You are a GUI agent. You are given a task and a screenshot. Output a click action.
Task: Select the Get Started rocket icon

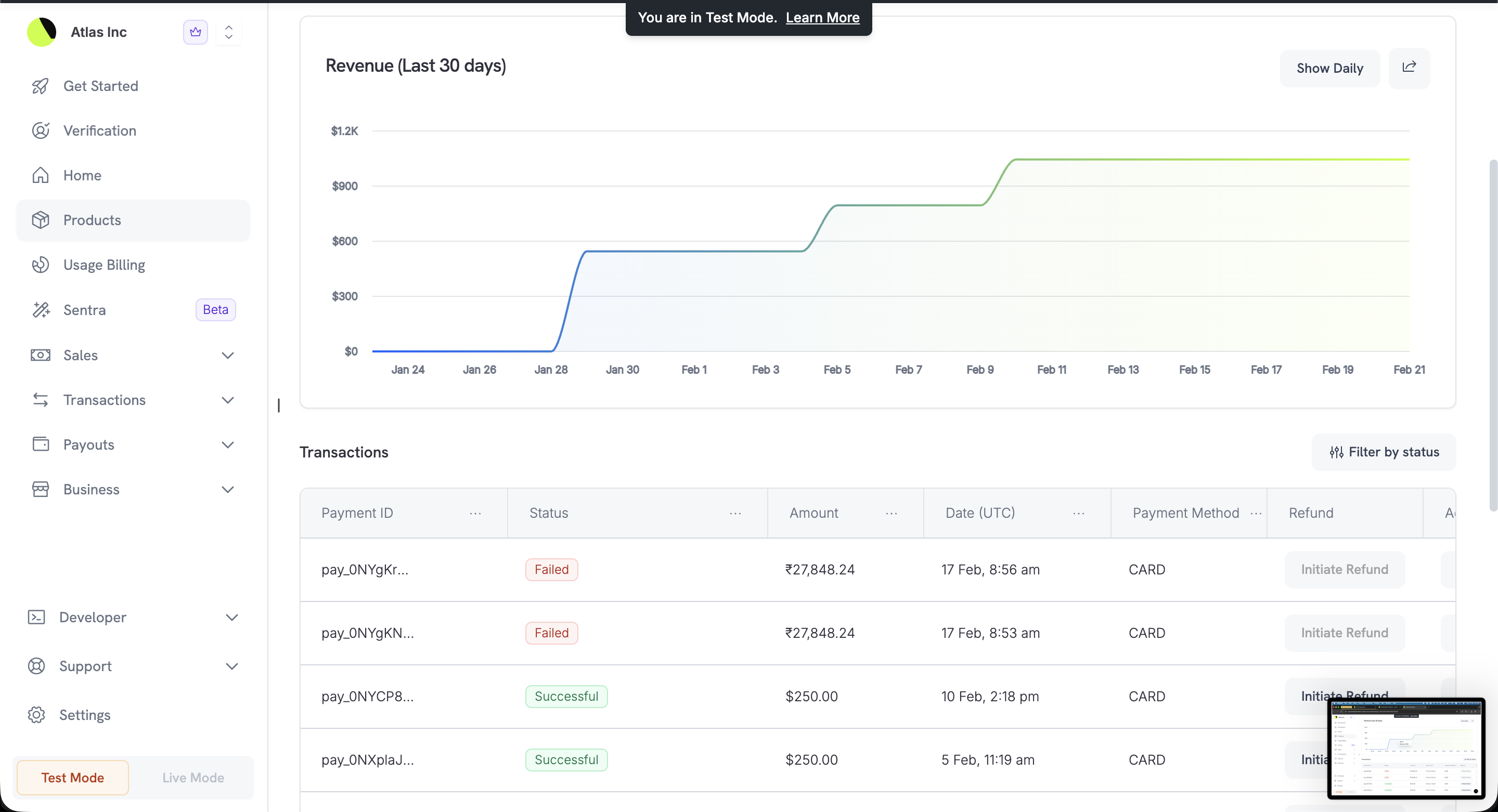pyautogui.click(x=41, y=86)
